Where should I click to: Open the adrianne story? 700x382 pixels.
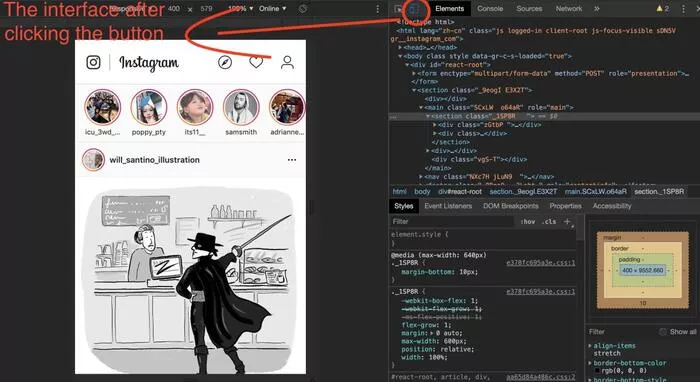click(287, 107)
